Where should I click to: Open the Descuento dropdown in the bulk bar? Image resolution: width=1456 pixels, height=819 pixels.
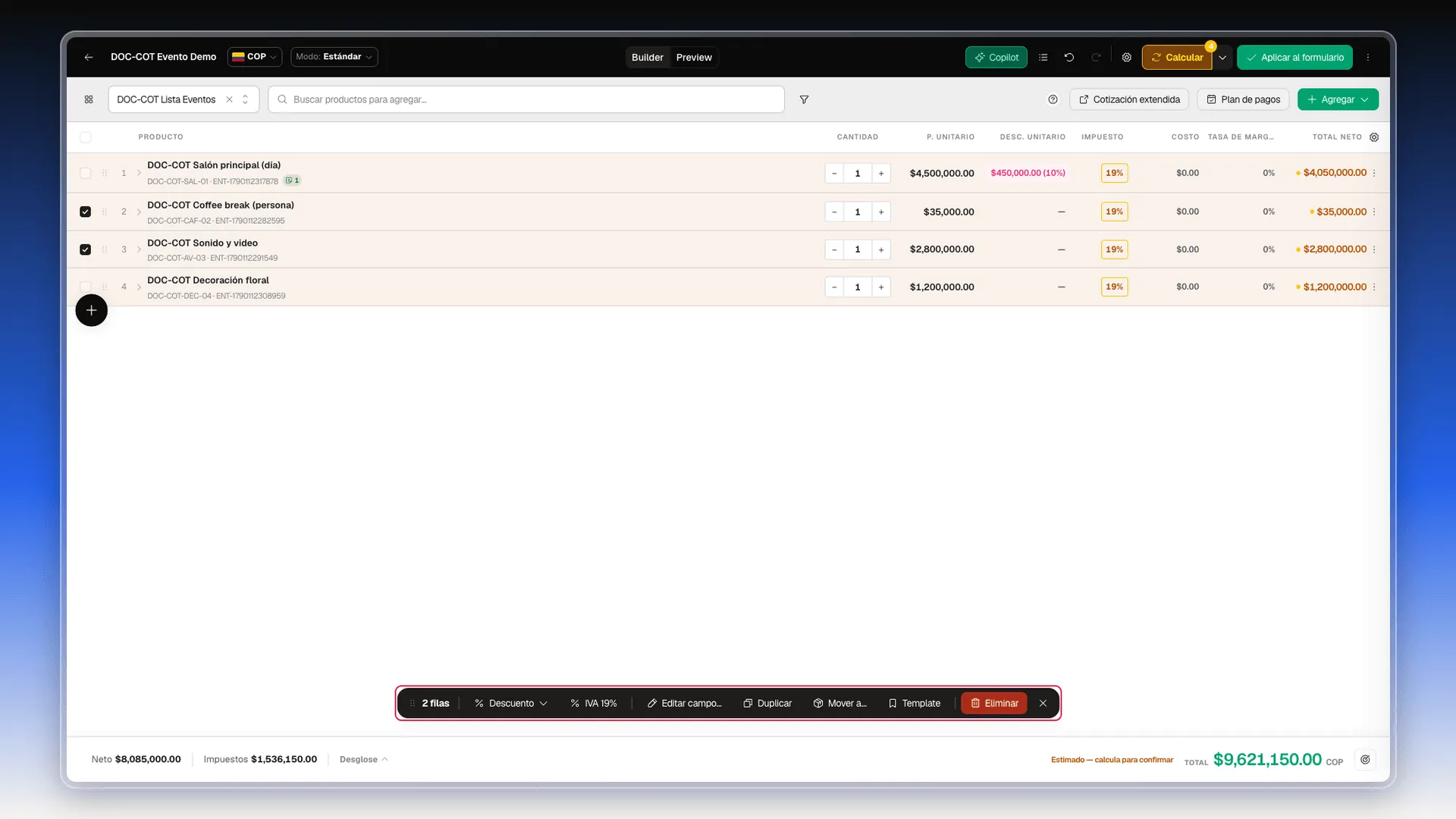pyautogui.click(x=511, y=704)
